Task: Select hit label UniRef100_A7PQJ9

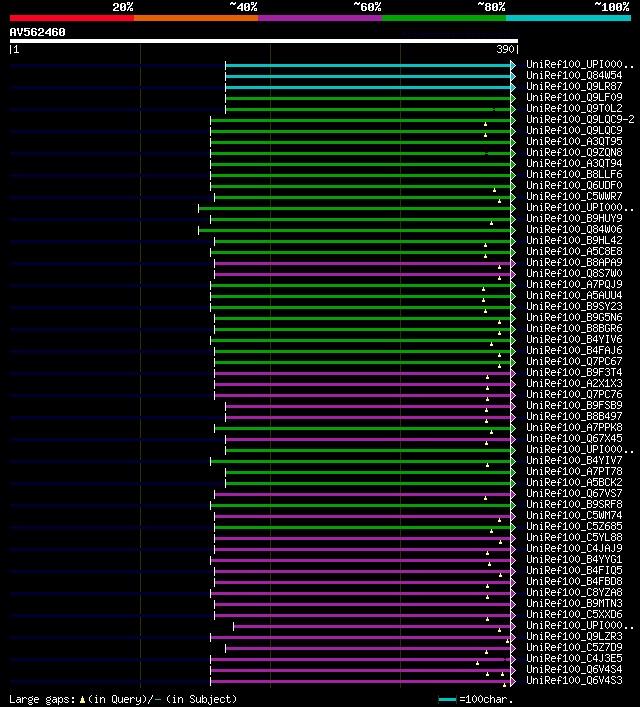Action: tap(574, 285)
